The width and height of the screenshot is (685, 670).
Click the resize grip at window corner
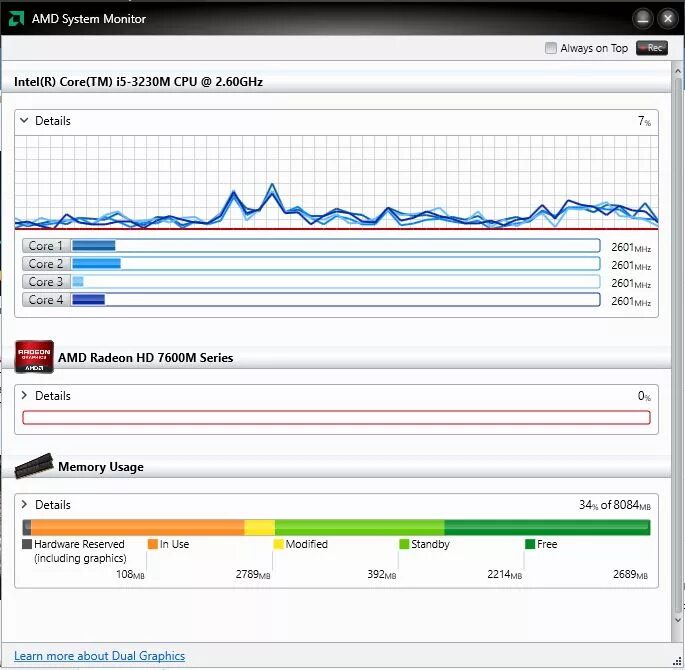click(678, 663)
